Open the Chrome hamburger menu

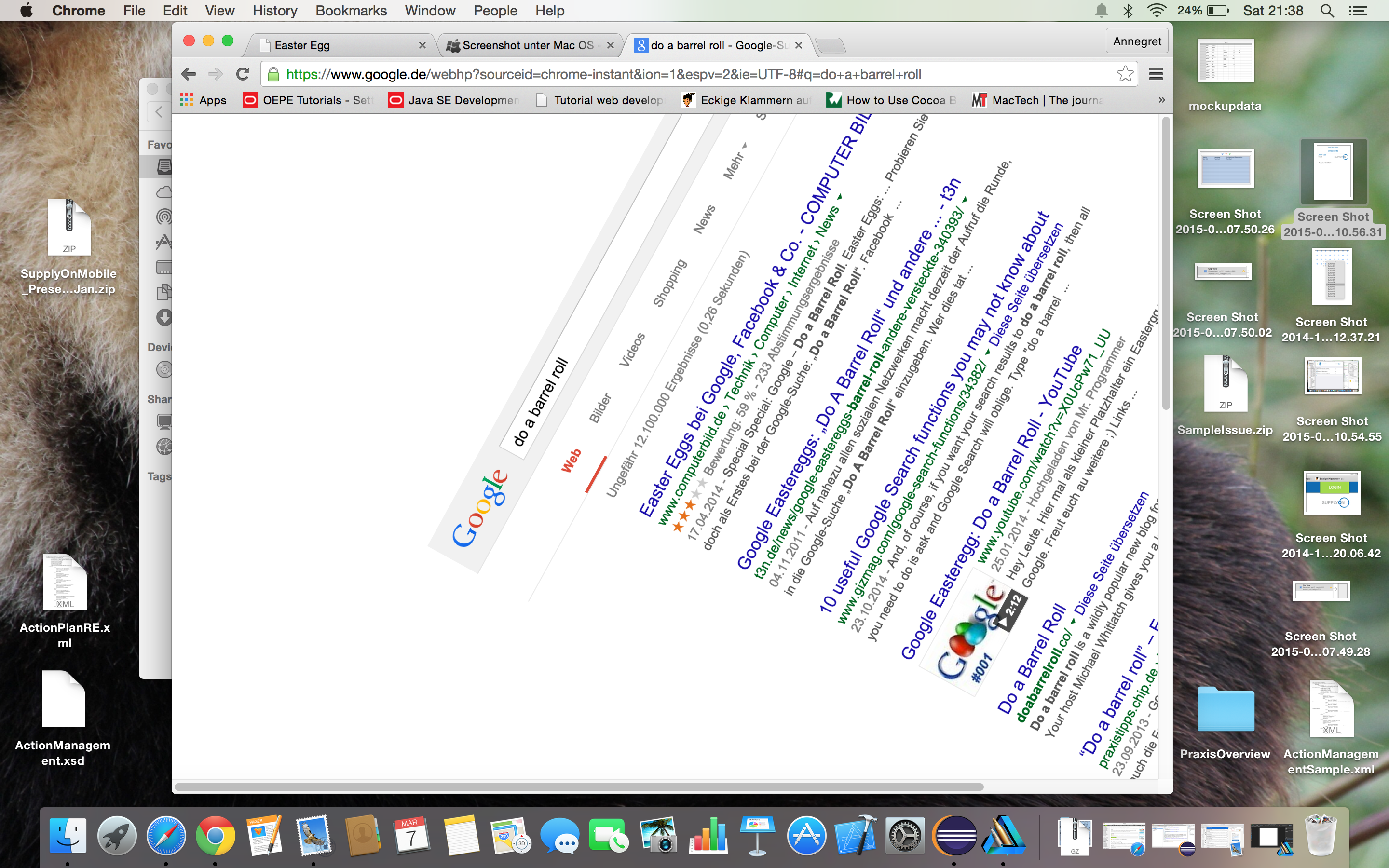[x=1156, y=73]
